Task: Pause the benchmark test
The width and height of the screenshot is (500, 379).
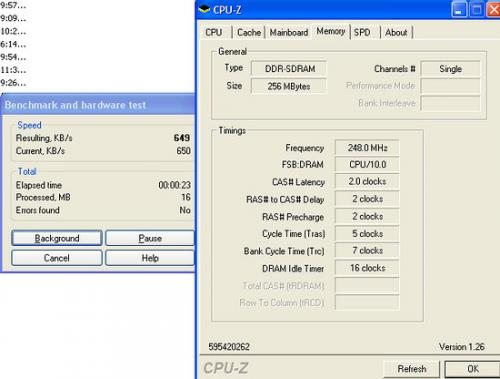Action: (150, 238)
